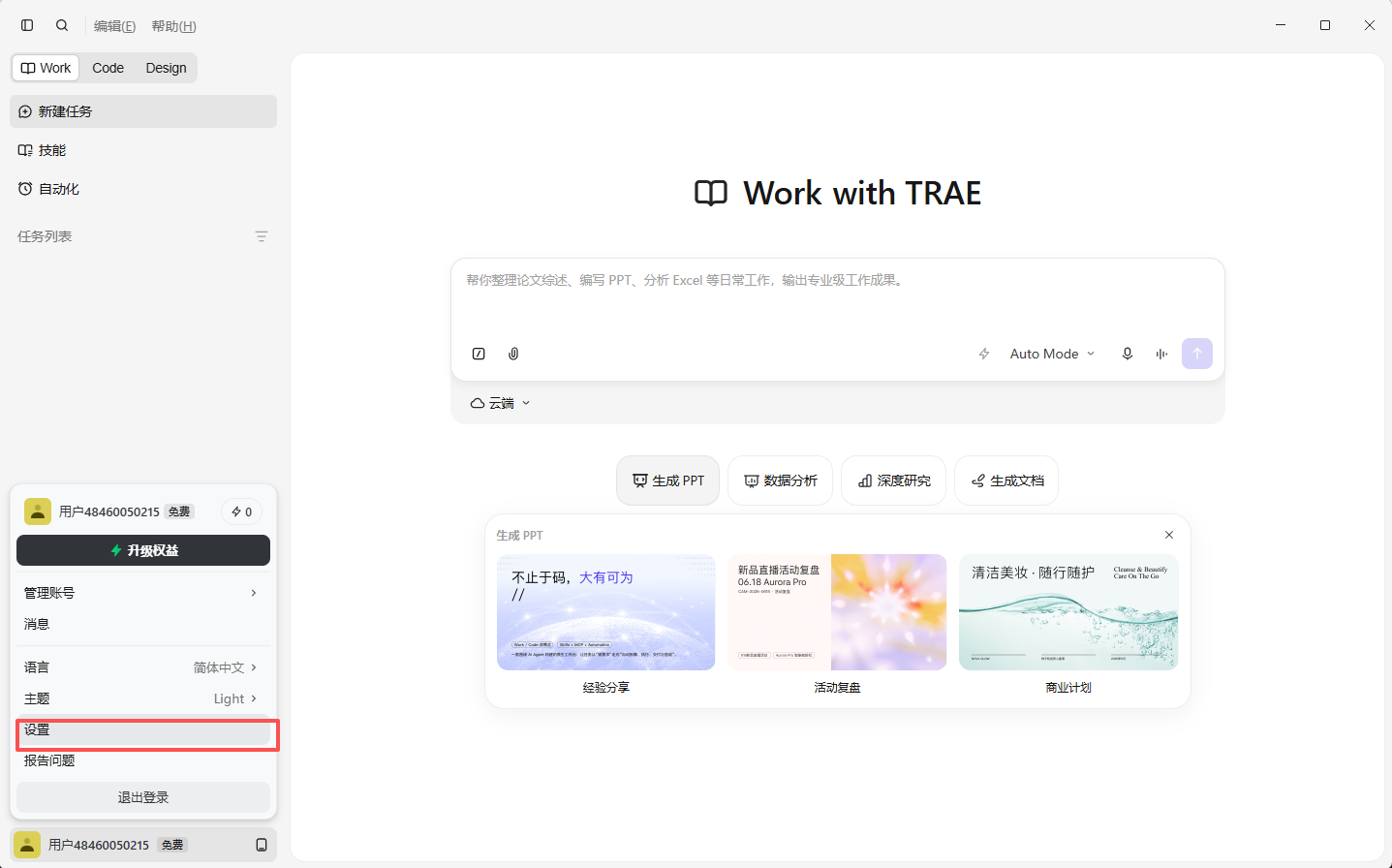Select the 生成 PPT shortcut
Image resolution: width=1392 pixels, height=868 pixels.
click(x=667, y=480)
